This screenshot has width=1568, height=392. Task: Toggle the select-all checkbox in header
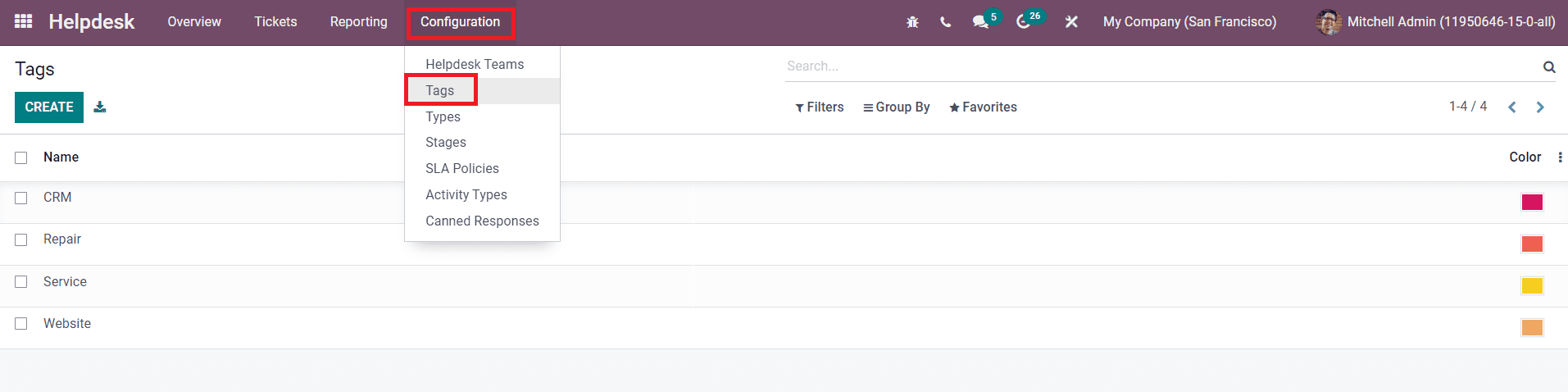point(21,157)
